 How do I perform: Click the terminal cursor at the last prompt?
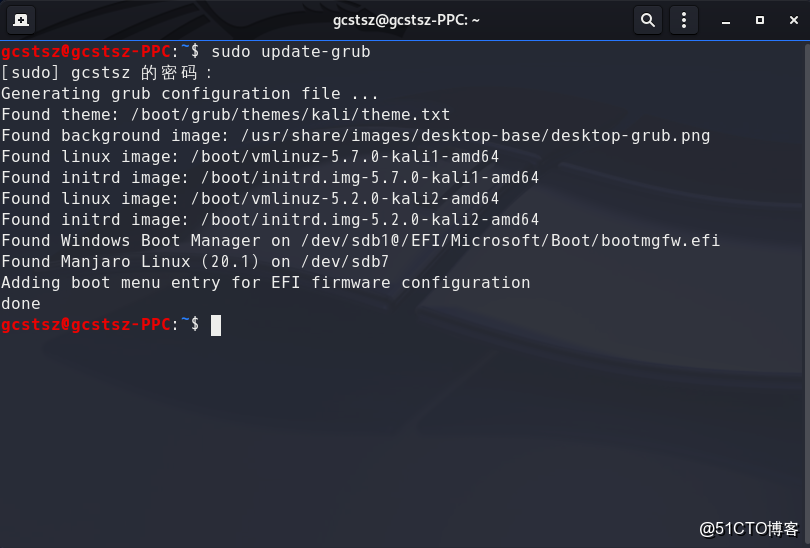click(216, 325)
